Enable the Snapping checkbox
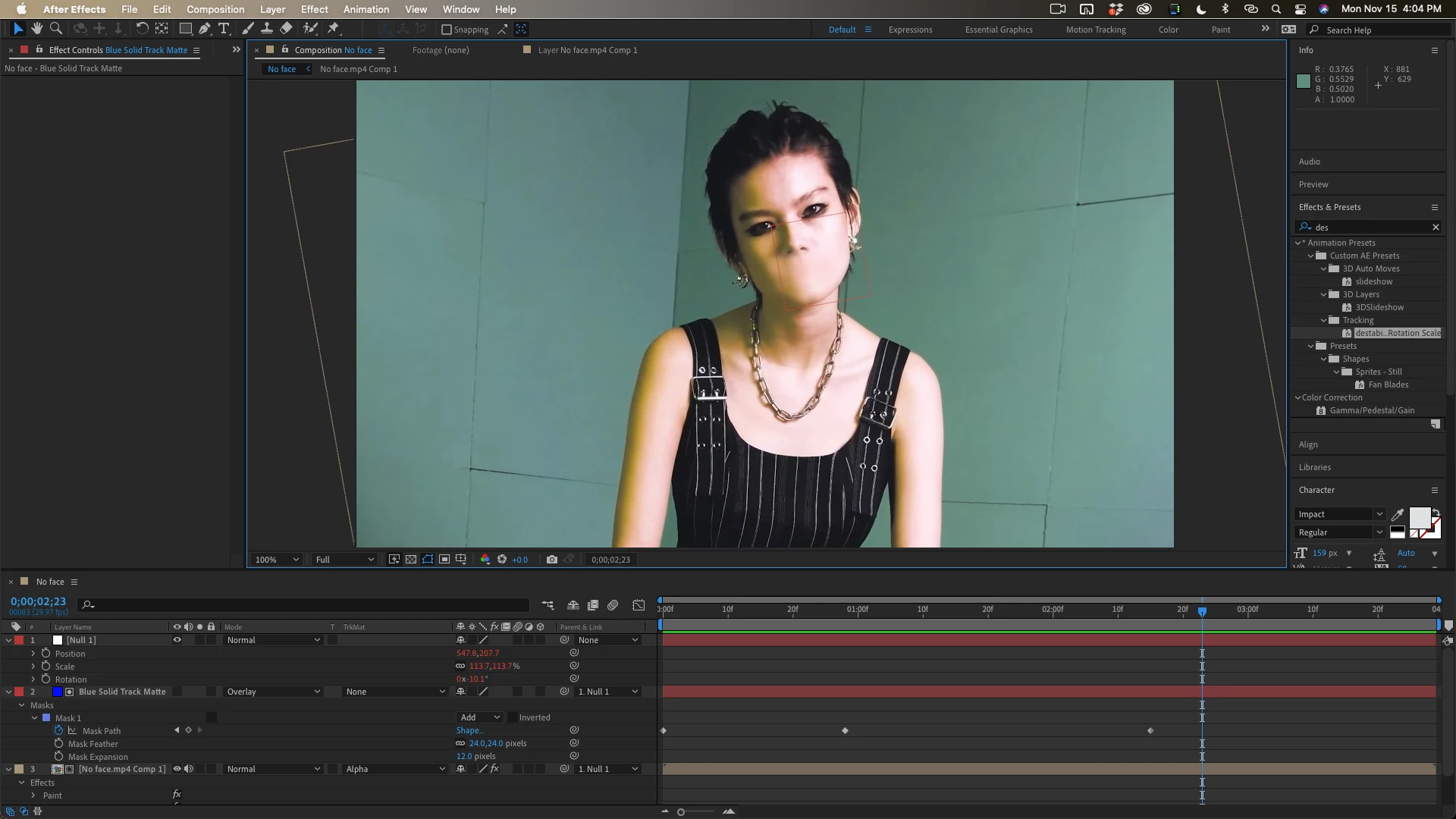1456x819 pixels. point(447,30)
